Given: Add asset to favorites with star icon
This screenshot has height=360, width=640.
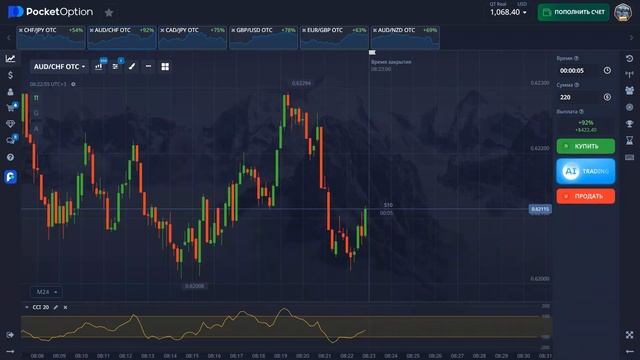Looking at the screenshot, I should click(x=109, y=13).
